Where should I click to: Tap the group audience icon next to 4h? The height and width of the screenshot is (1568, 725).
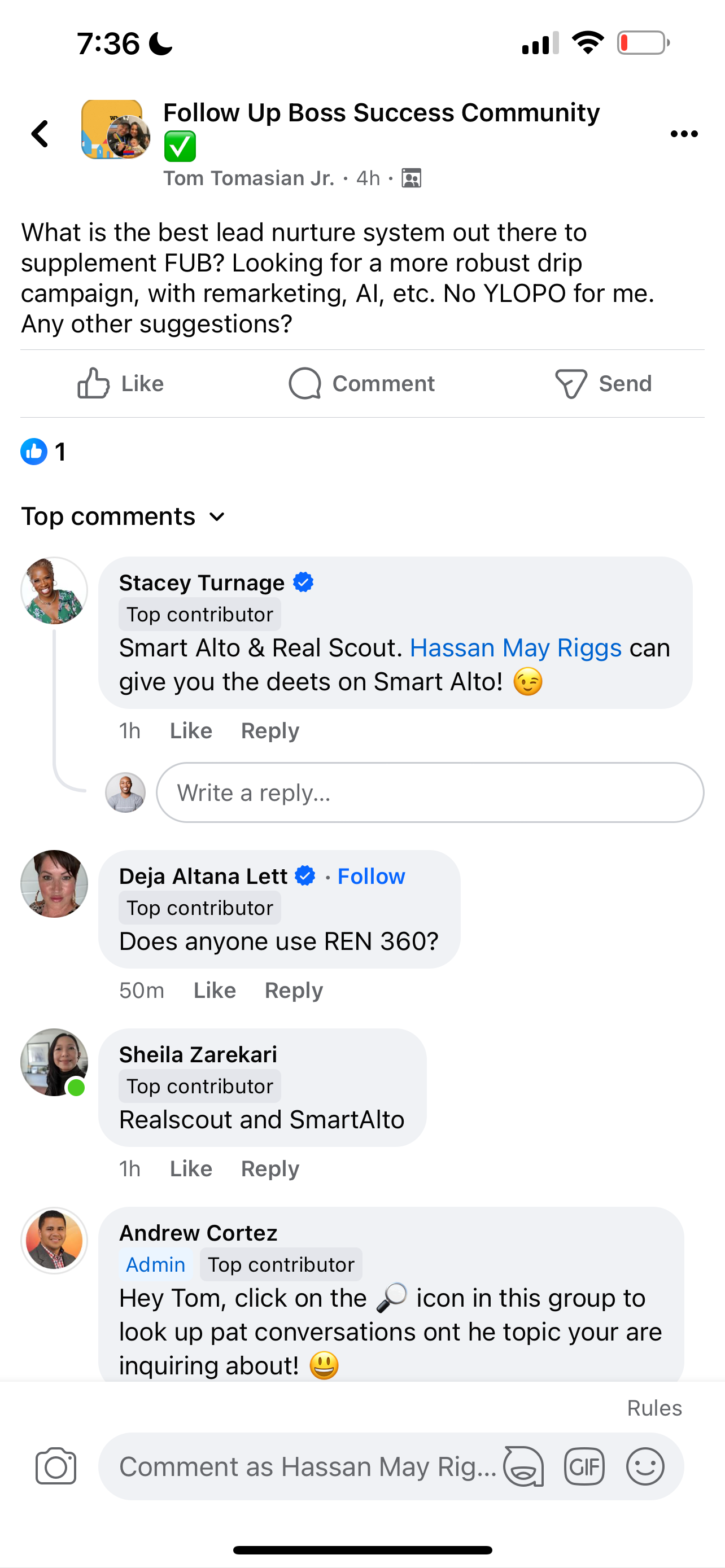pyautogui.click(x=412, y=178)
